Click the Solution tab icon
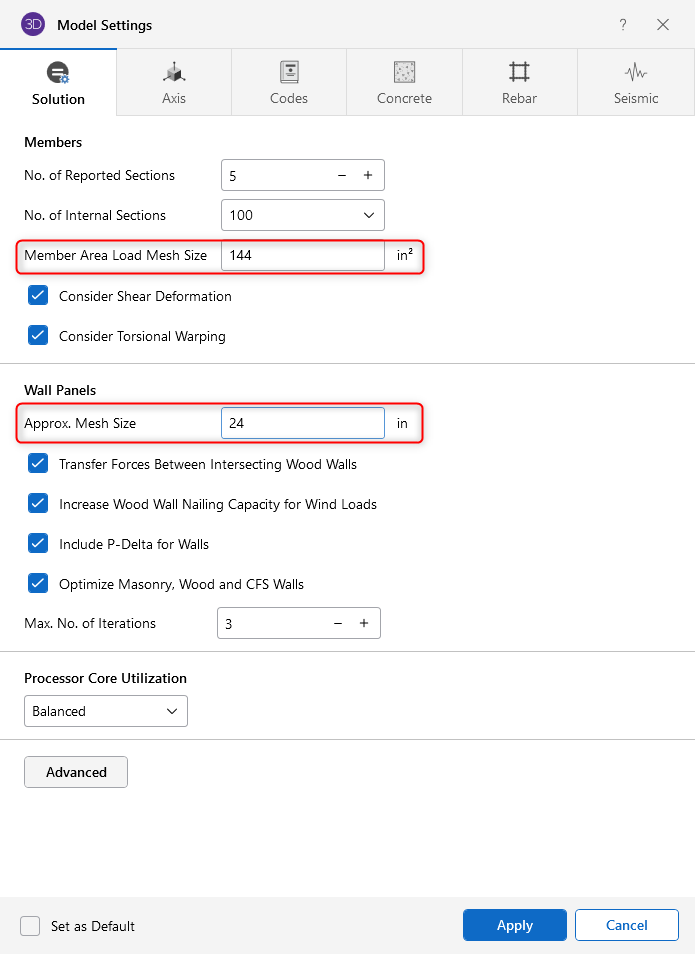Screen dimensions: 695x954 coord(58,73)
